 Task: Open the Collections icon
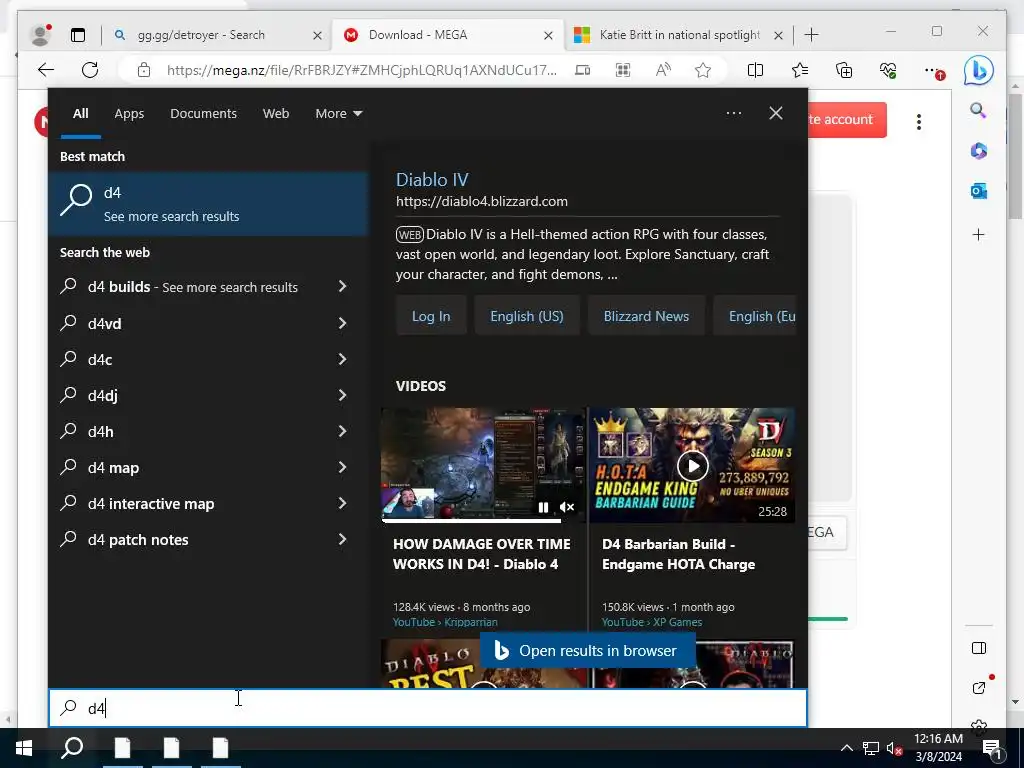click(844, 70)
